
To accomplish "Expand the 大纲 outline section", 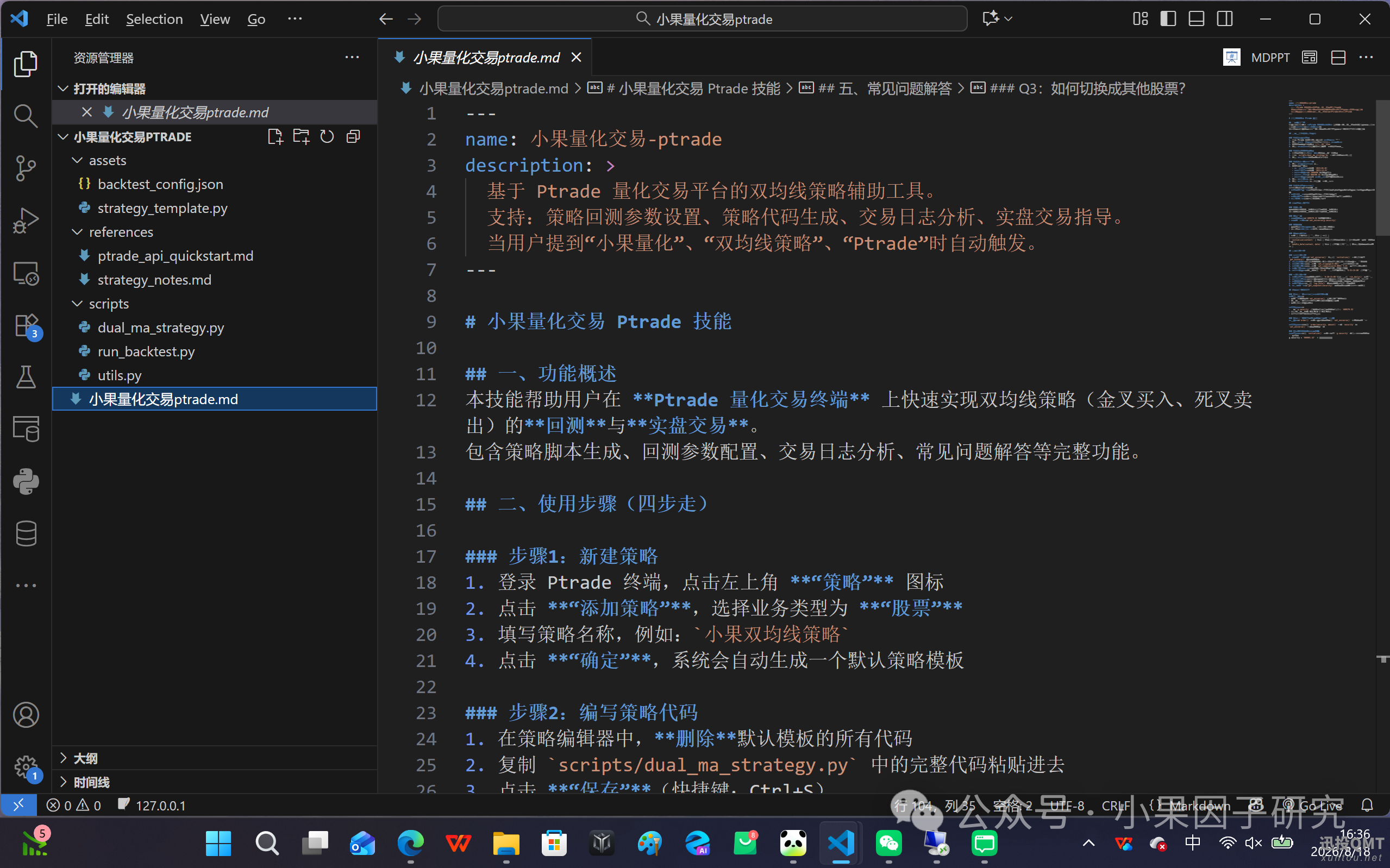I will click(215, 758).
